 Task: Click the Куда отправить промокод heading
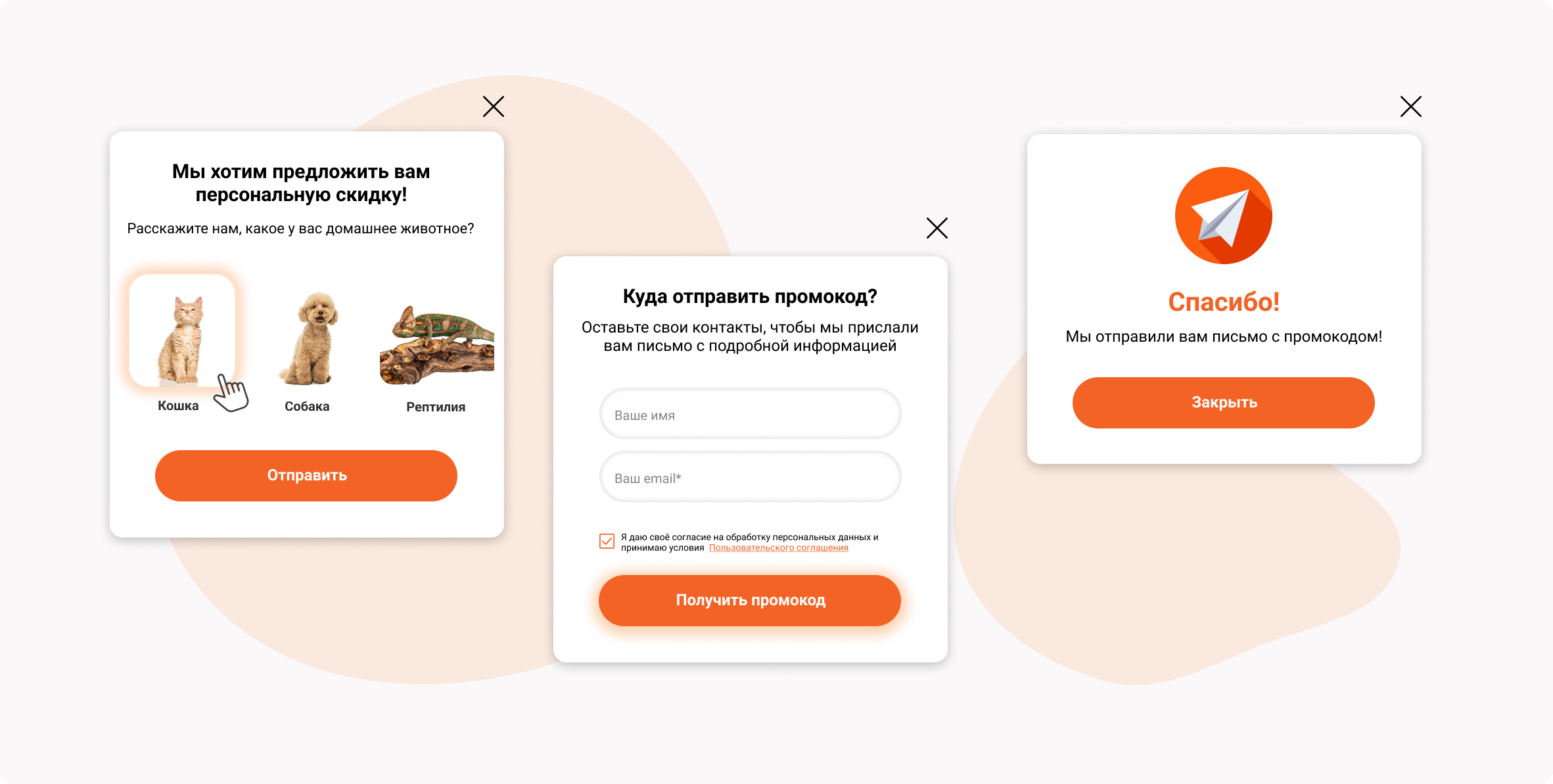click(750, 296)
